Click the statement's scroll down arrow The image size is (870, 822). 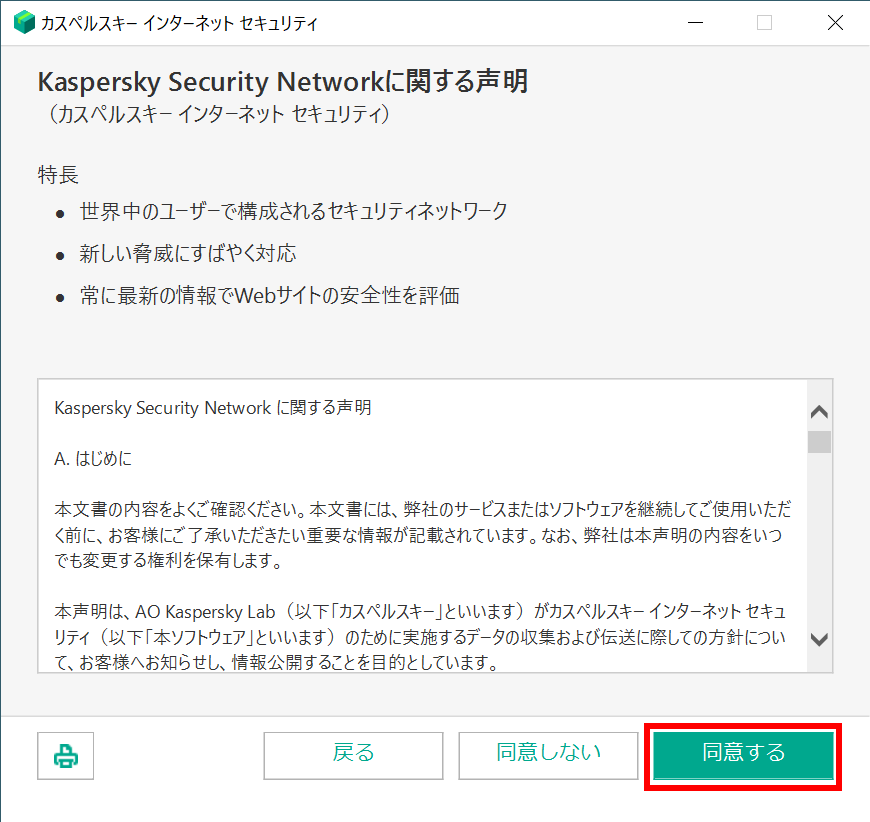(x=820, y=639)
